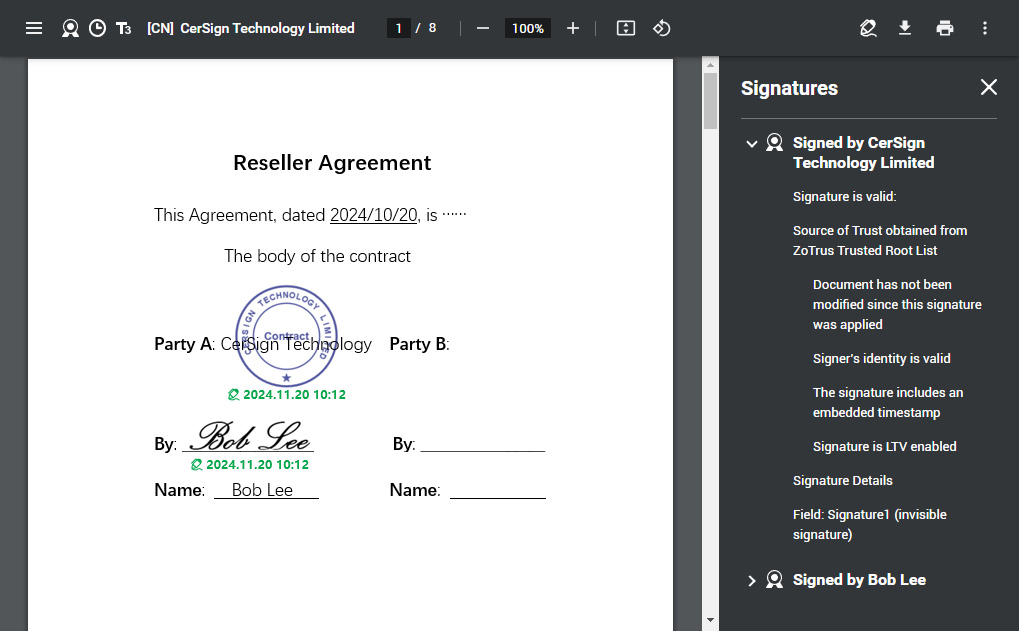
Task: Click the history clock icon in toolbar
Action: coord(97,28)
